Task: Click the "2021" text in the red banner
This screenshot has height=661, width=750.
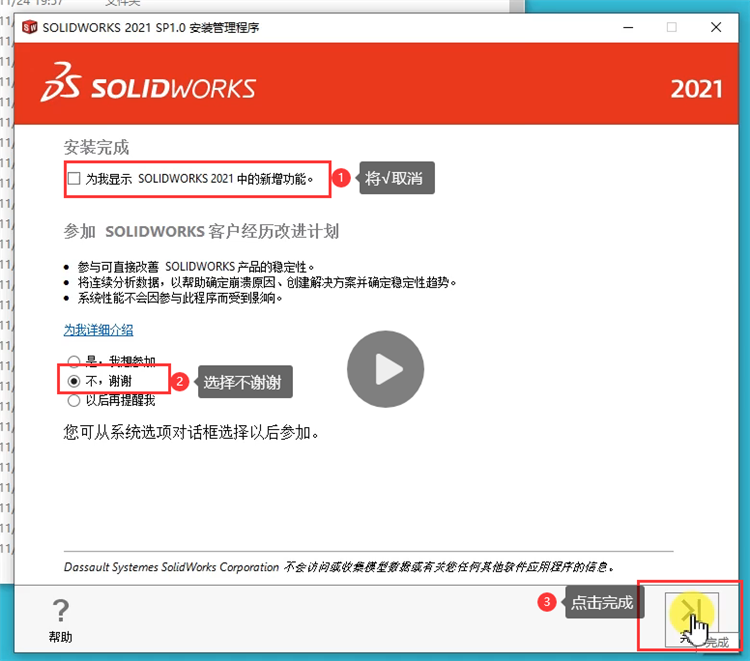Action: [x=696, y=89]
